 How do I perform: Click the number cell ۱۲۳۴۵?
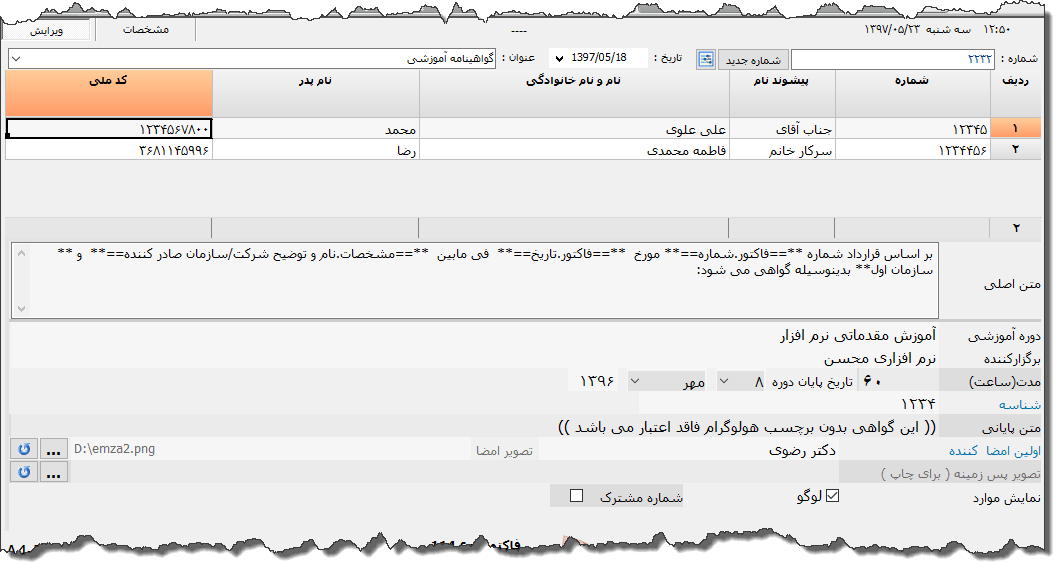(x=913, y=128)
